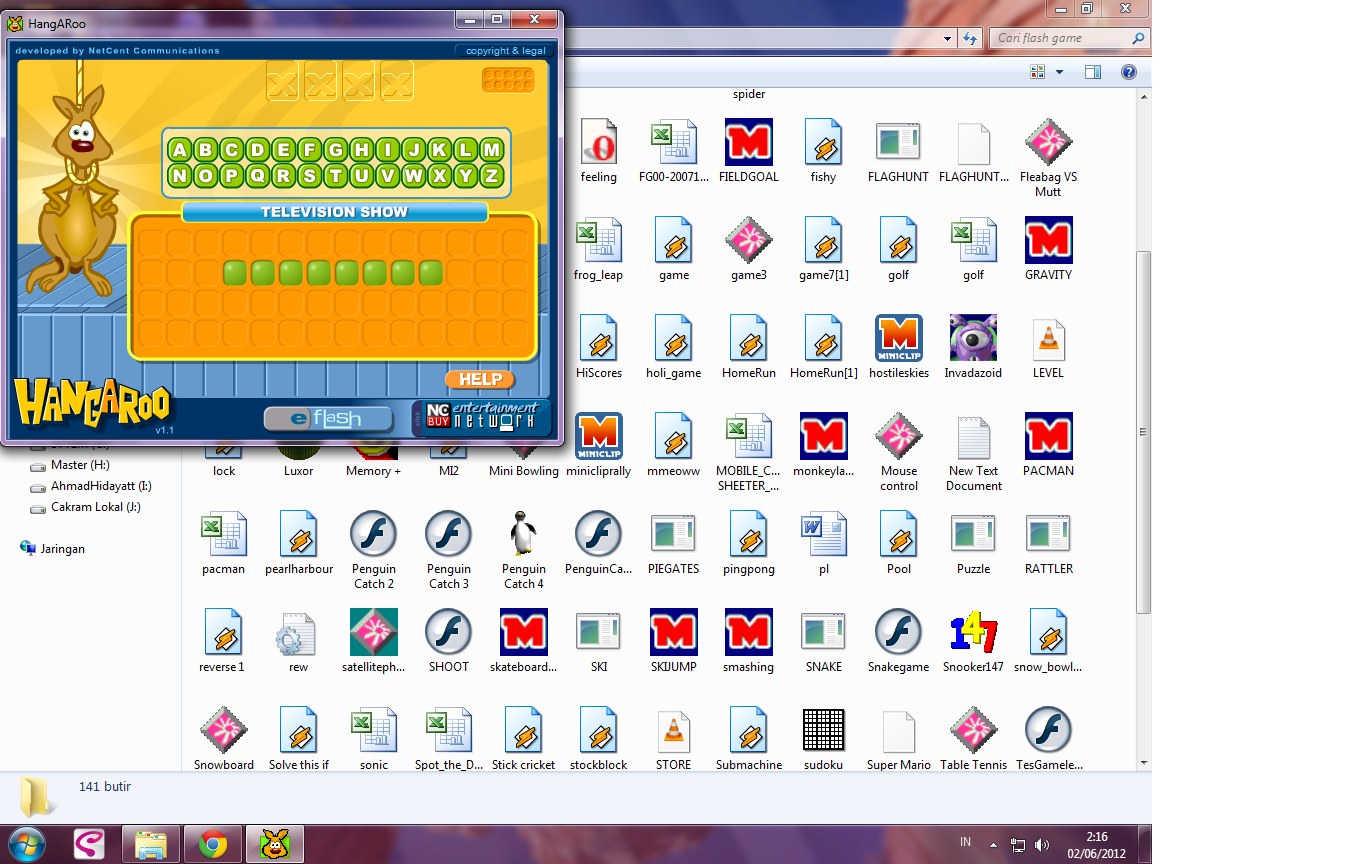This screenshot has height=864, width=1348.
Task: Open view options dropdown arrow
Action: (x=1059, y=72)
